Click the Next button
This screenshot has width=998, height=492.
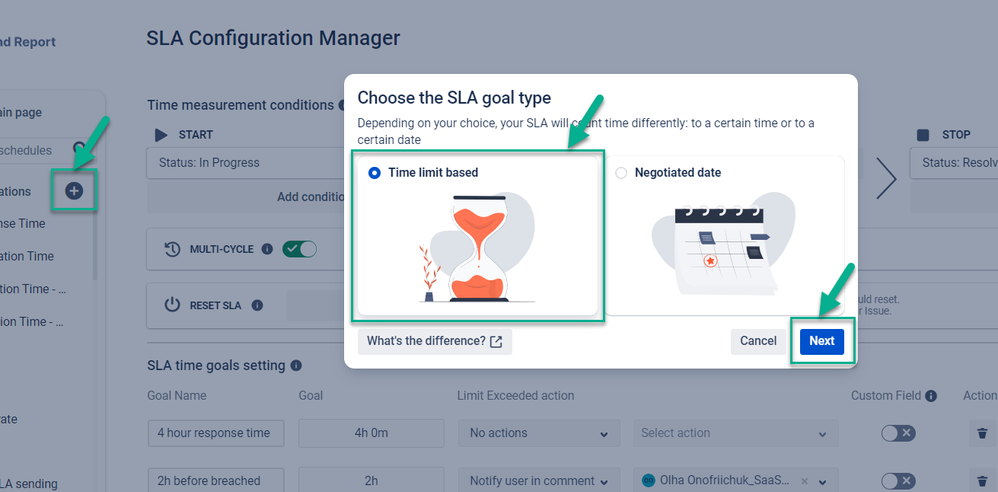click(821, 341)
